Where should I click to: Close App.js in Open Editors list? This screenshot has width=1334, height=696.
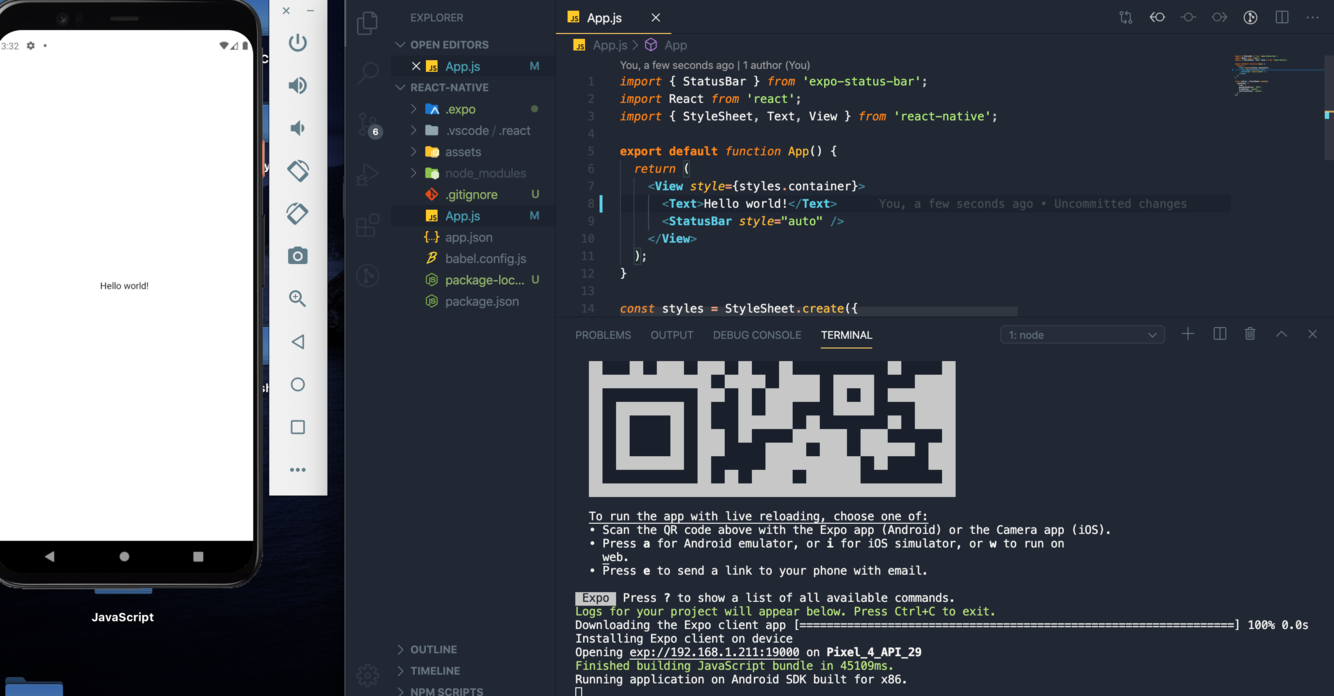pos(416,66)
